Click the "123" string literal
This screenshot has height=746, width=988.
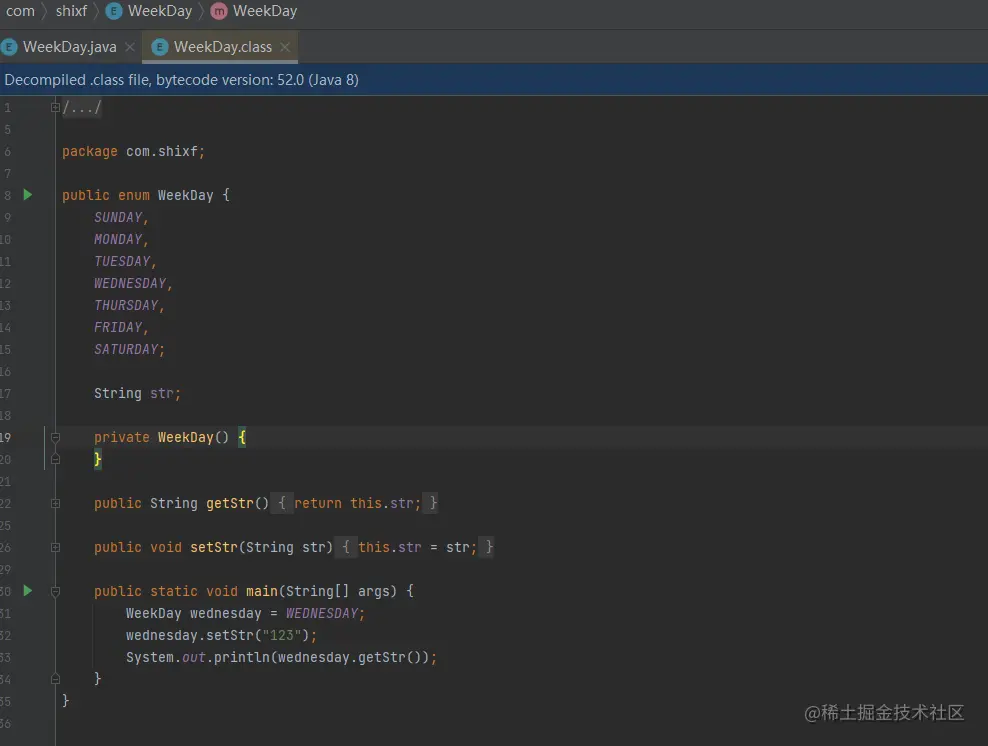[x=282, y=635]
